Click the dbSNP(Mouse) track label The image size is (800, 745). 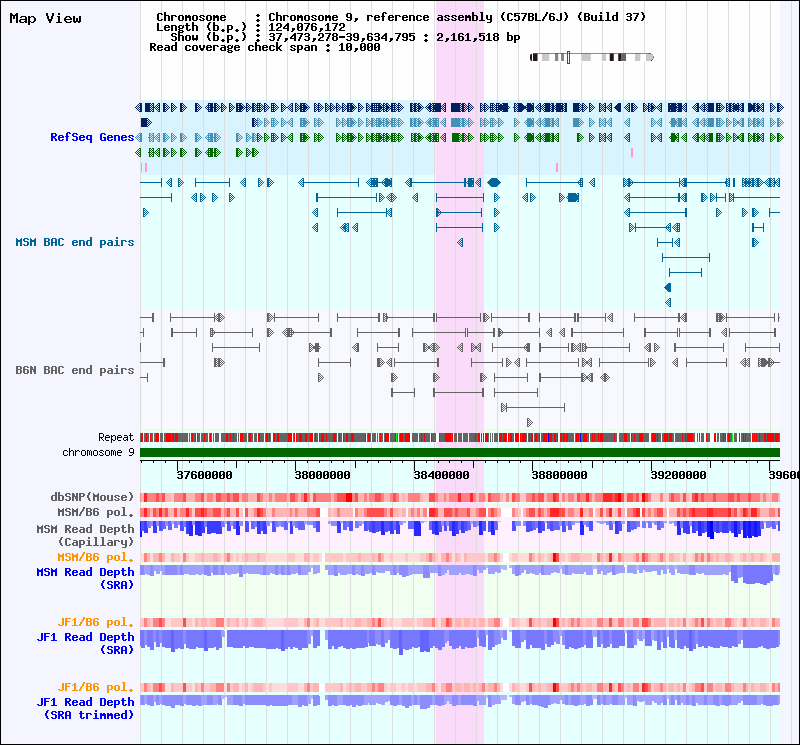[92, 497]
